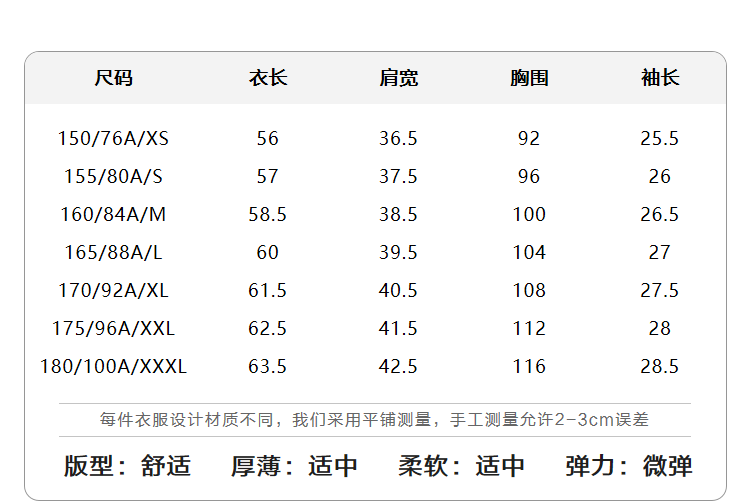Click 袖长 value 26.5
The width and height of the screenshot is (750, 501).
[x=660, y=214]
